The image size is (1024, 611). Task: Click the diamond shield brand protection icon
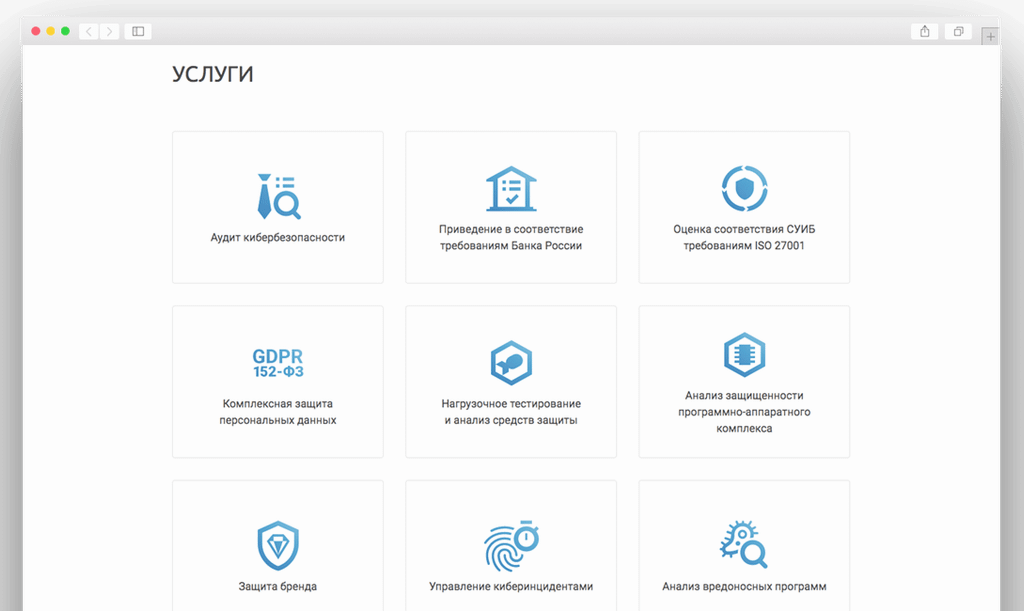(x=278, y=546)
